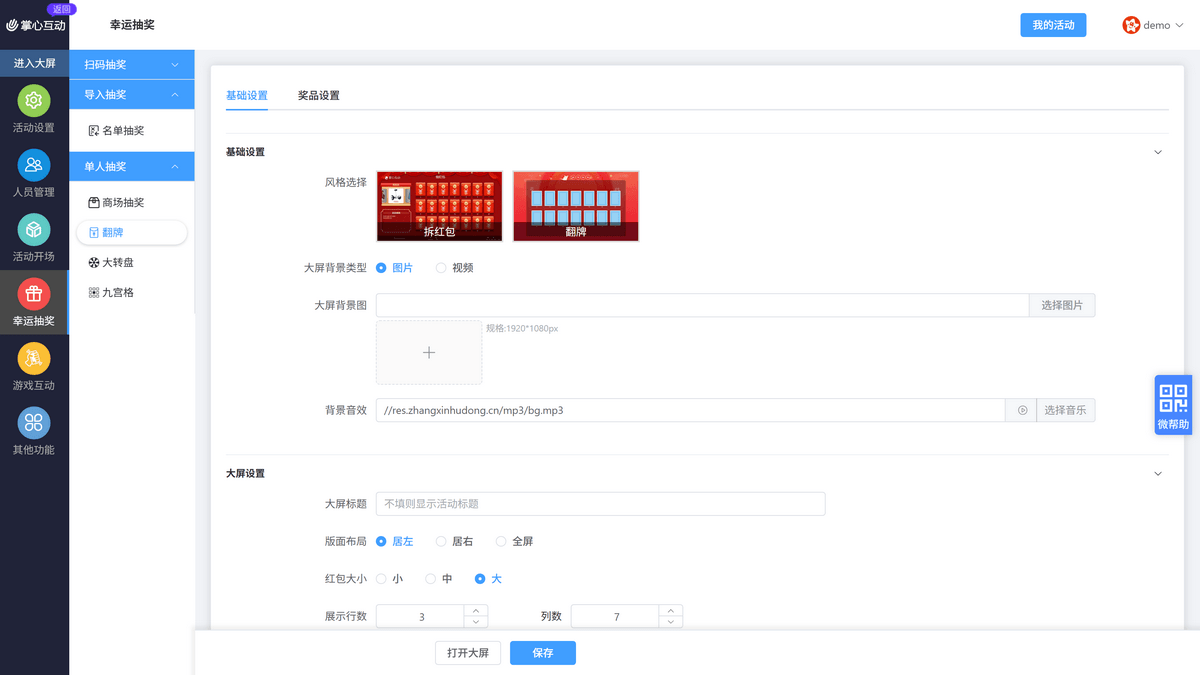This screenshot has height=675, width=1200.
Task: Open the 大转盘 menu item
Action: point(132,262)
